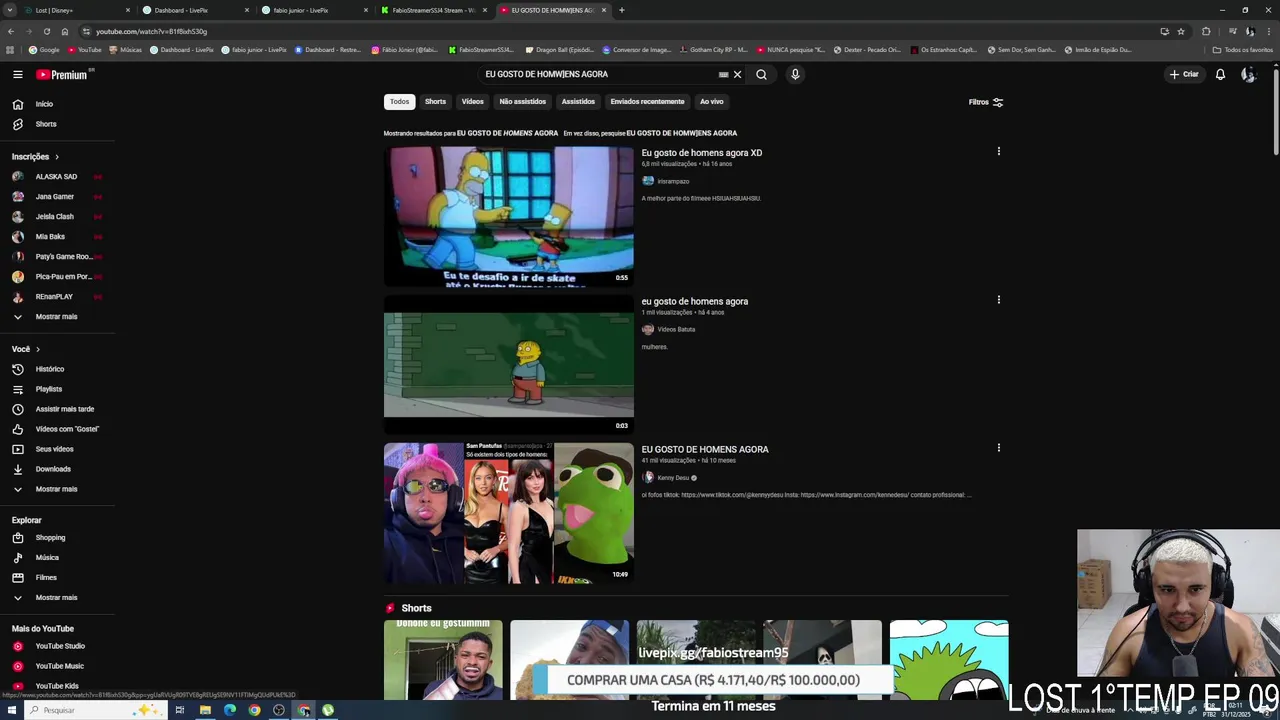Select the Vídeos filter chip

coord(472,102)
